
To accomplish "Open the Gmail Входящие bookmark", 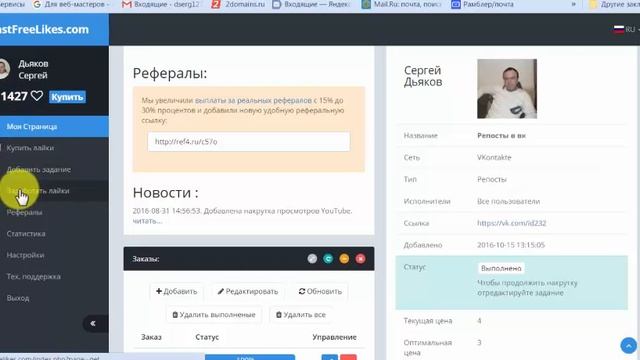I will coord(162,4).
